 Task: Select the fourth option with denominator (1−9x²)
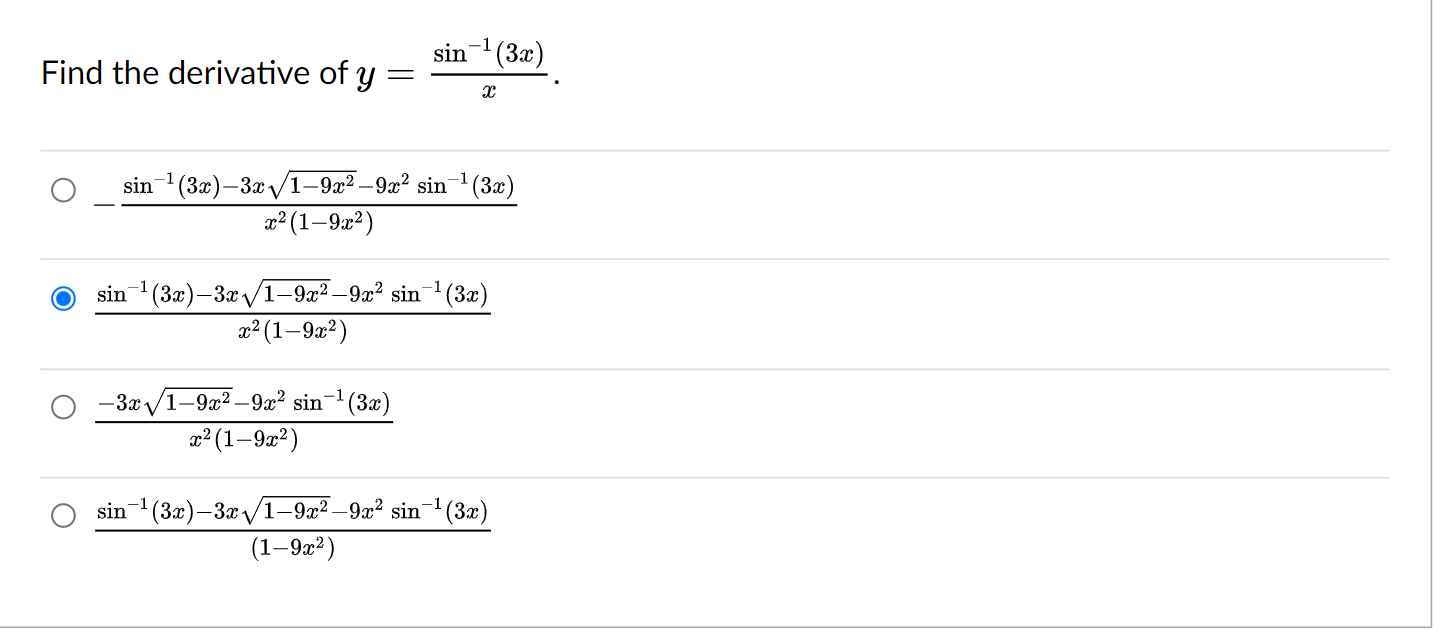point(290,526)
